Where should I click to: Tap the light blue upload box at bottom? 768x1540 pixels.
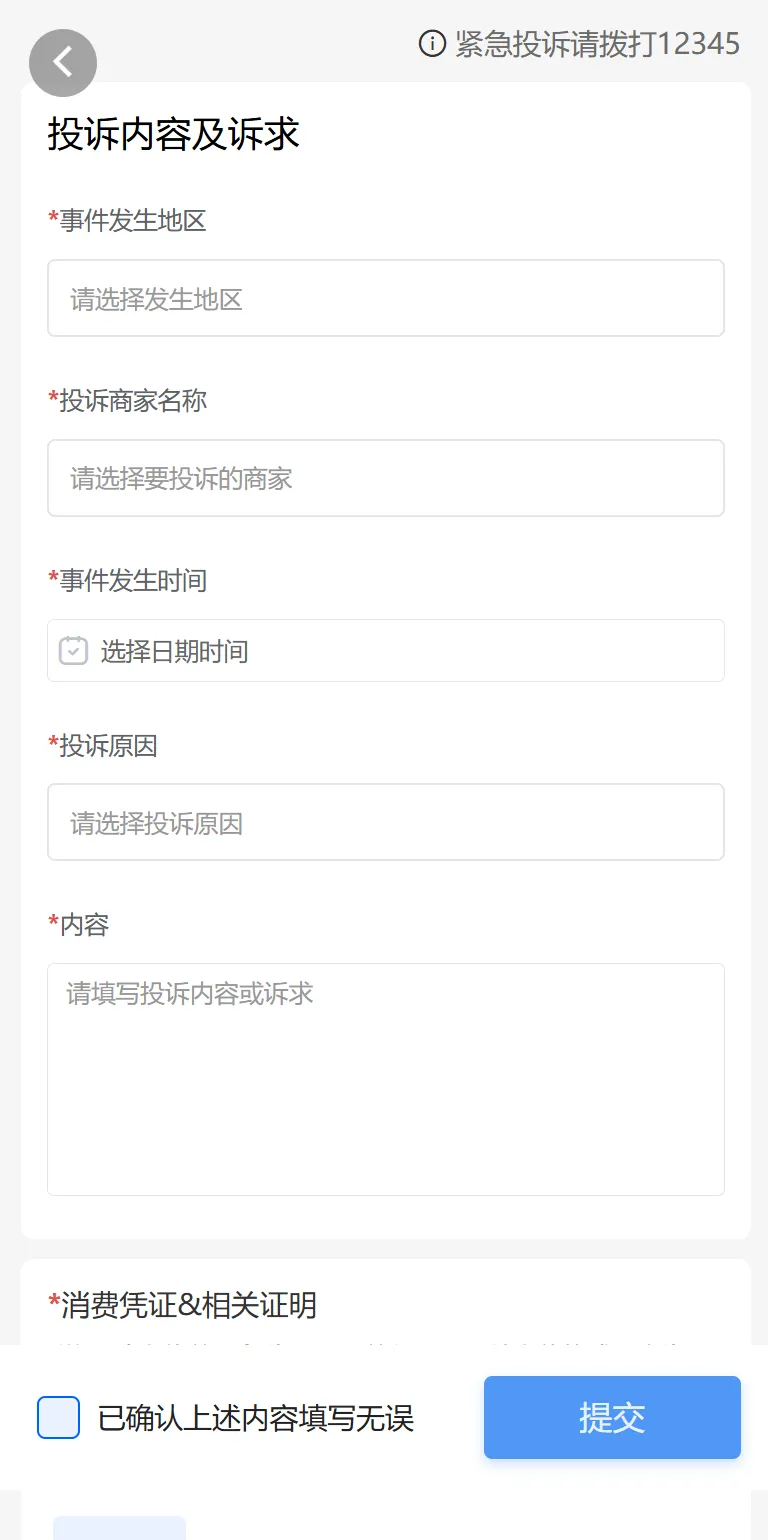pyautogui.click(x=119, y=1528)
